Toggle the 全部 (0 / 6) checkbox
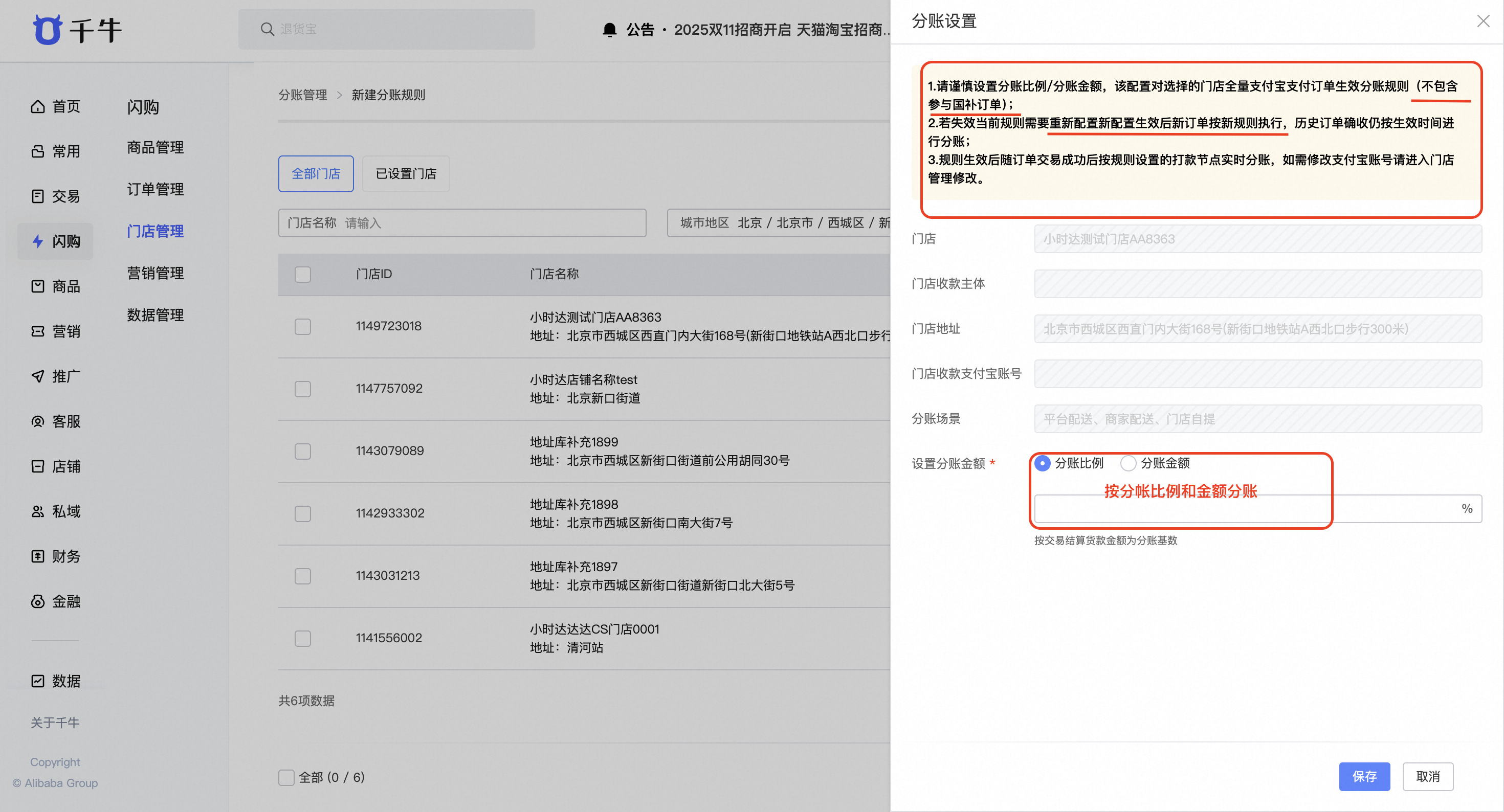The height and width of the screenshot is (812, 1504). (286, 778)
